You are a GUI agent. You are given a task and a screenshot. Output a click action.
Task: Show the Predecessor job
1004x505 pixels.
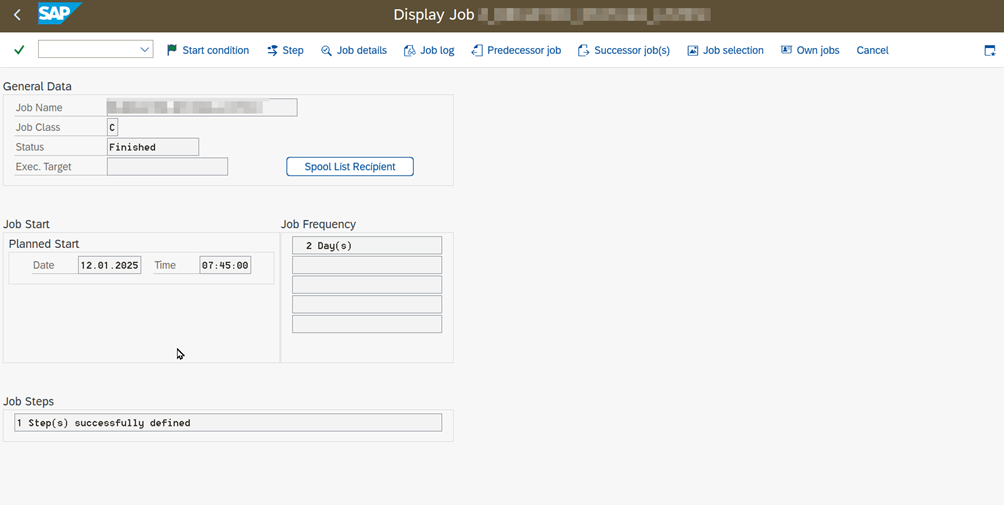click(x=516, y=50)
